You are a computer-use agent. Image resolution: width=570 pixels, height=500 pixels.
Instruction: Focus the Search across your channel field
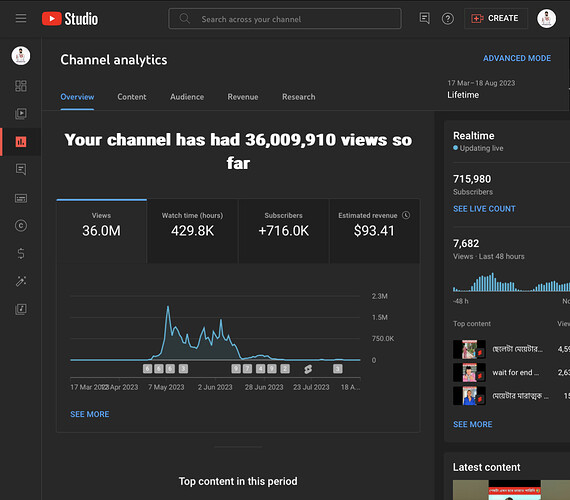tap(285, 19)
